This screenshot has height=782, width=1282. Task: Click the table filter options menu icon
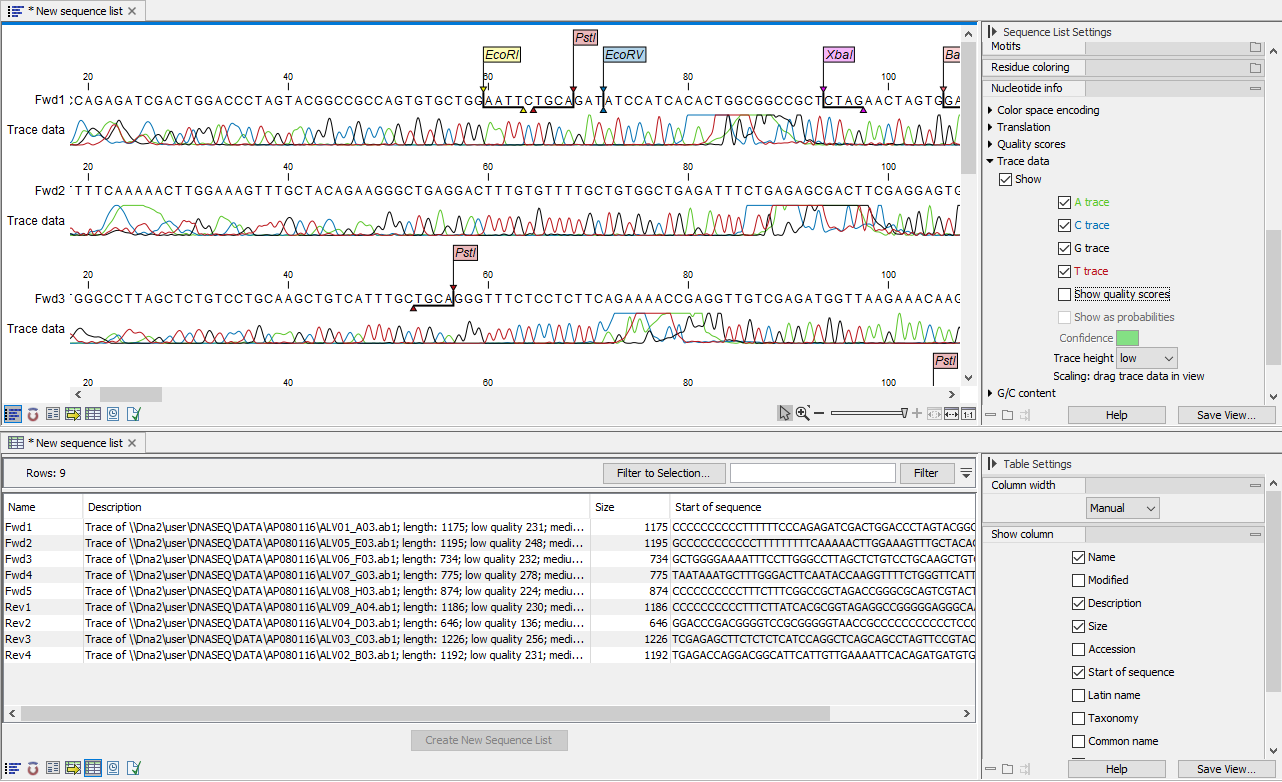pos(966,473)
